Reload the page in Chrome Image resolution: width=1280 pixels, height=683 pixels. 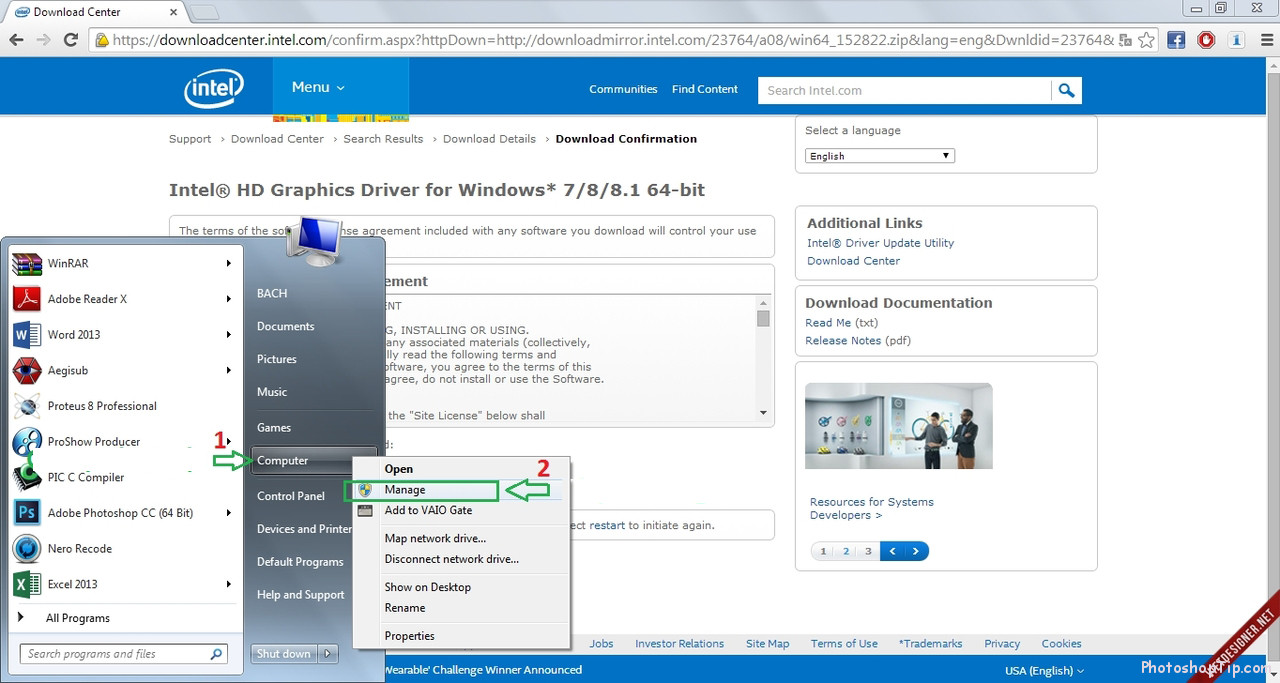pos(71,40)
